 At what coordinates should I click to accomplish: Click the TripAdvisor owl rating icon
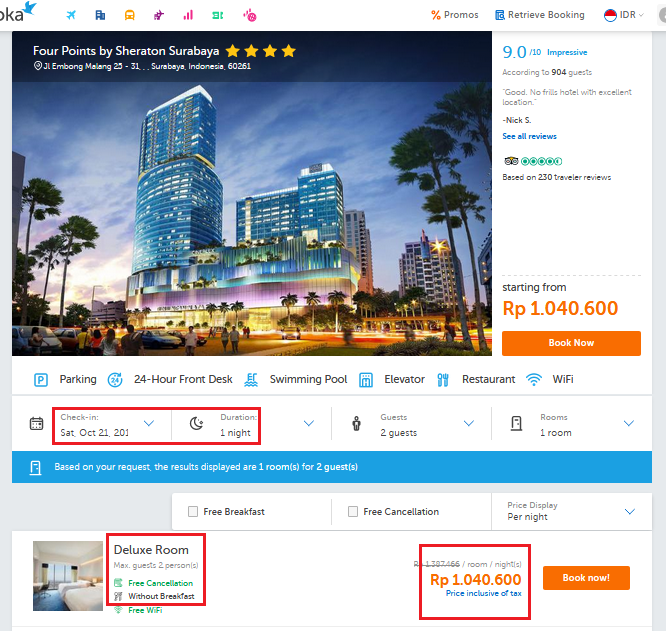pos(511,161)
